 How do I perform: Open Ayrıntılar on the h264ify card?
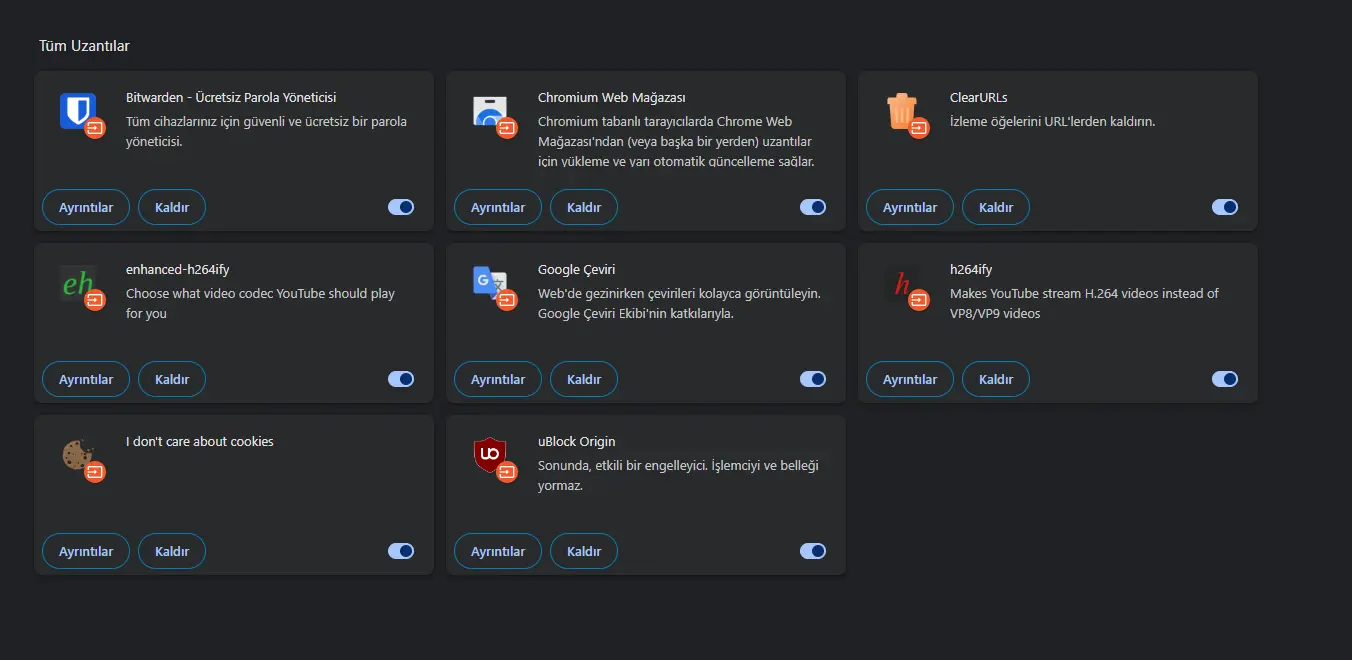tap(910, 379)
